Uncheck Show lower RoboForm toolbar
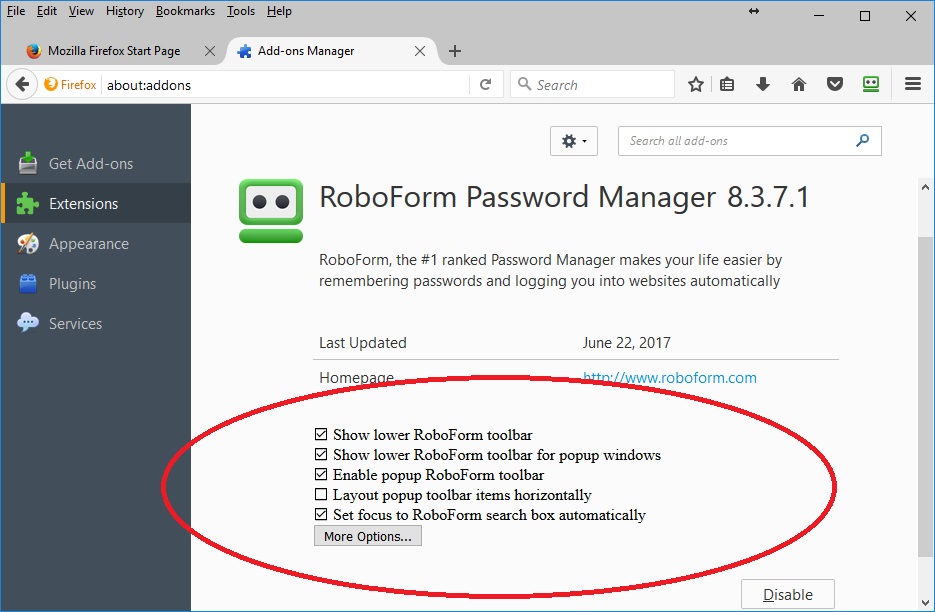The width and height of the screenshot is (935, 612). (x=321, y=435)
